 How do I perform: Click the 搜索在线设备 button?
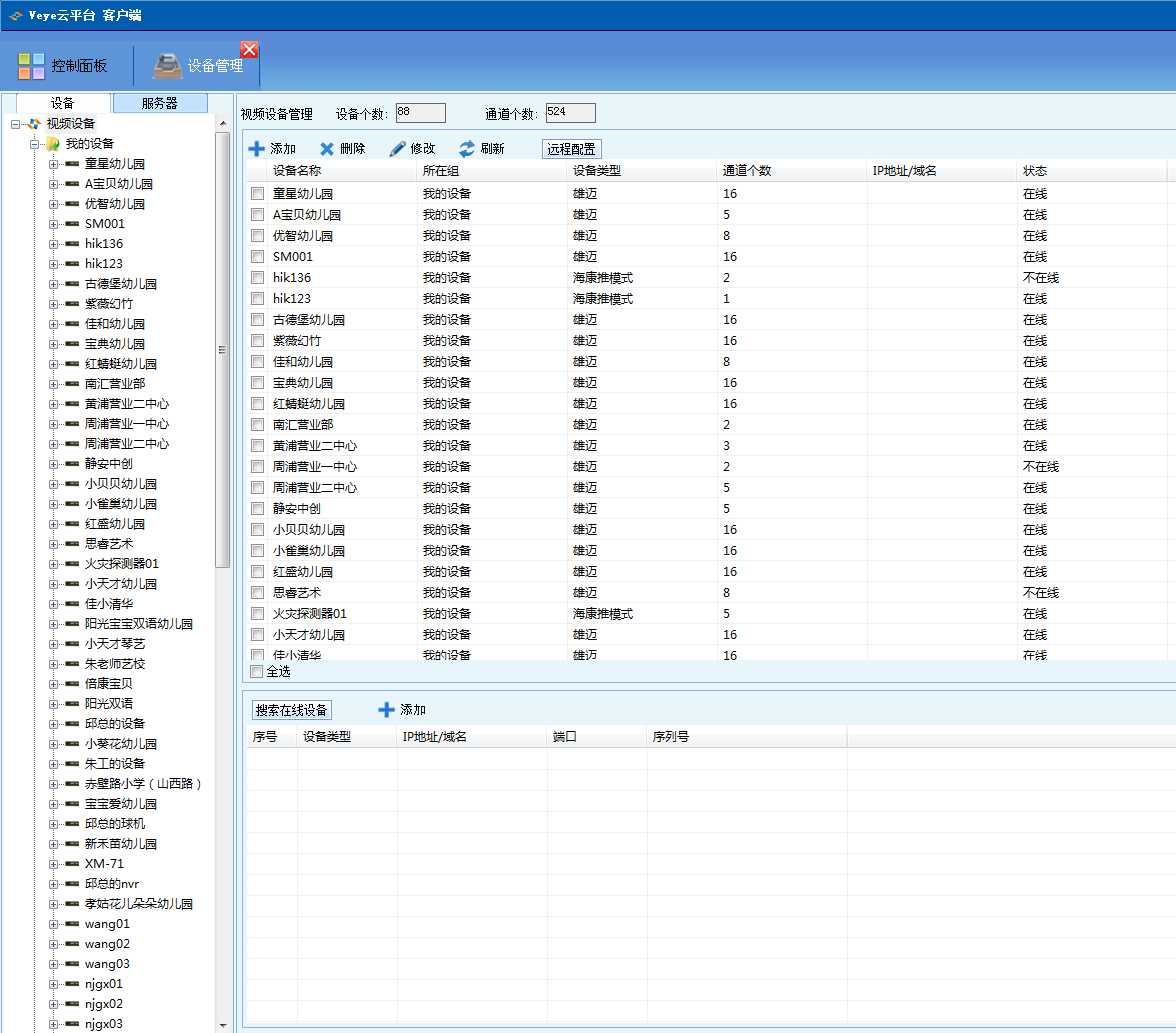coord(291,710)
